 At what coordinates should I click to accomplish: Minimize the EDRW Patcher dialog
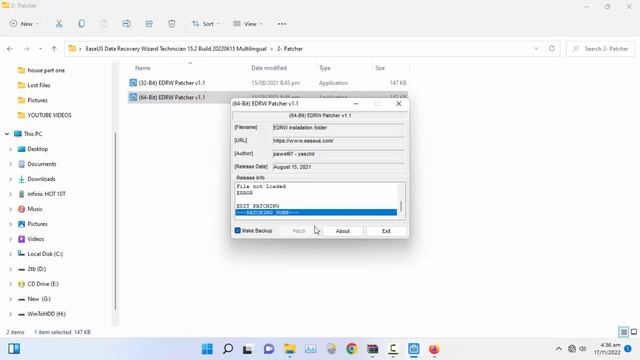coord(356,104)
